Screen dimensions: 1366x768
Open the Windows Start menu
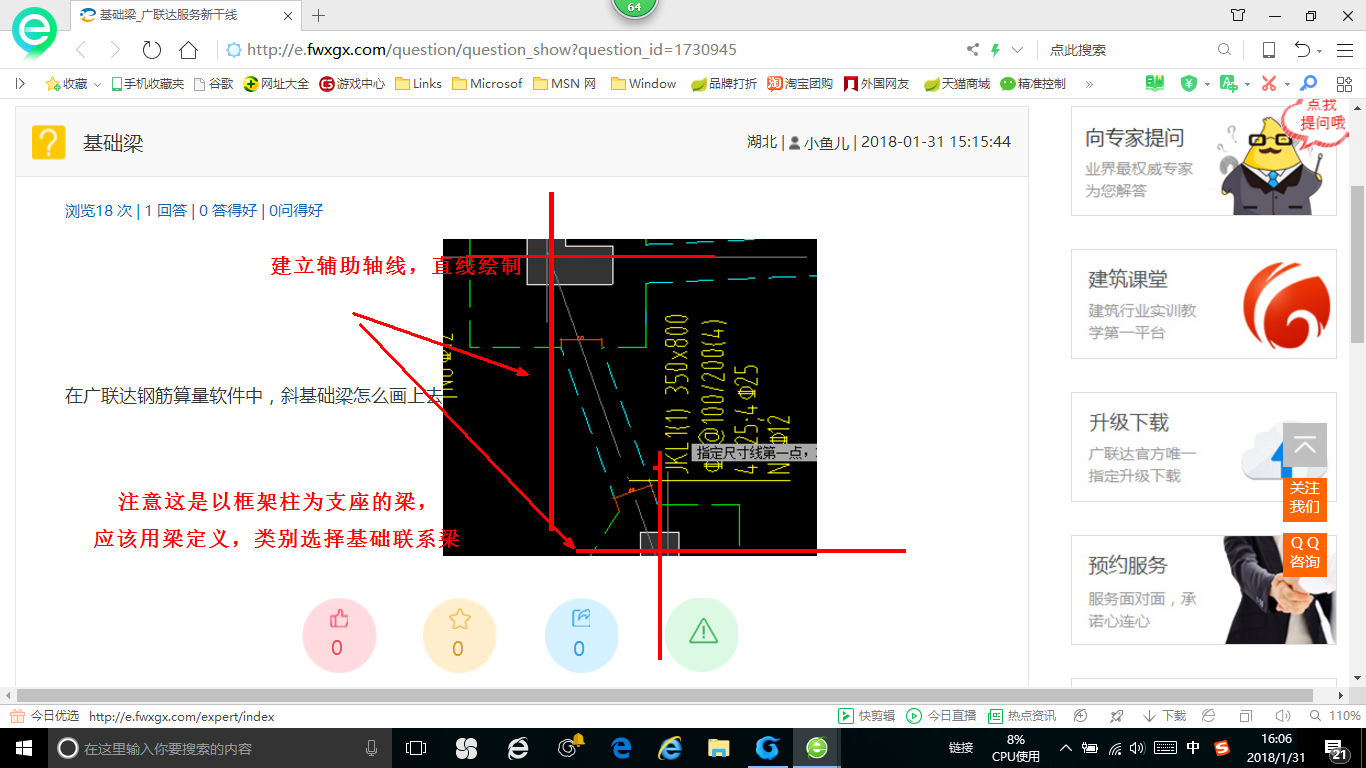[23, 748]
